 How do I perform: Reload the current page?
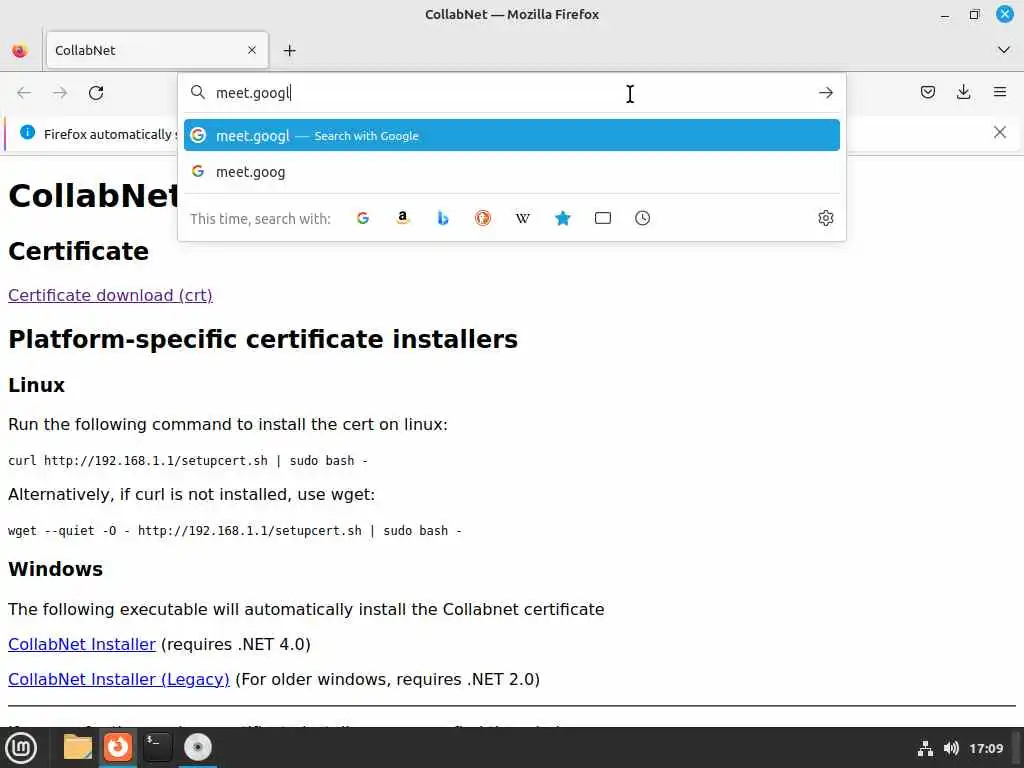(x=96, y=93)
